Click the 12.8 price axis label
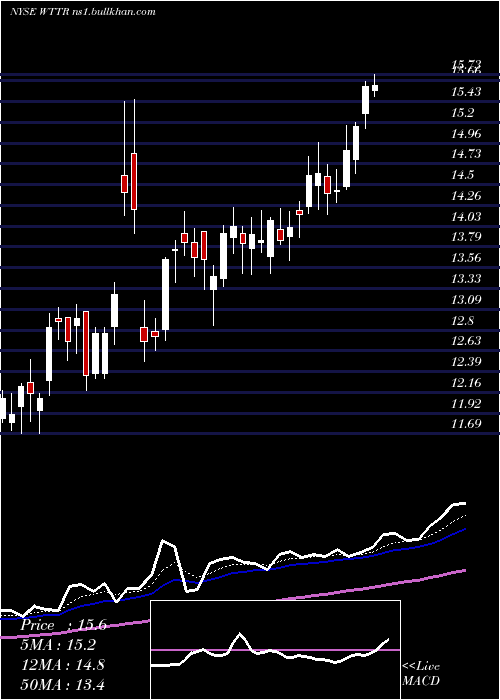This screenshot has width=500, height=700. tap(462, 321)
